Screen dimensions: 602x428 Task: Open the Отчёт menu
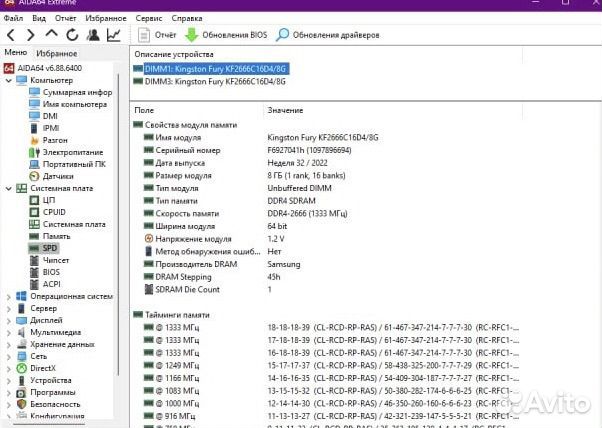(x=65, y=18)
